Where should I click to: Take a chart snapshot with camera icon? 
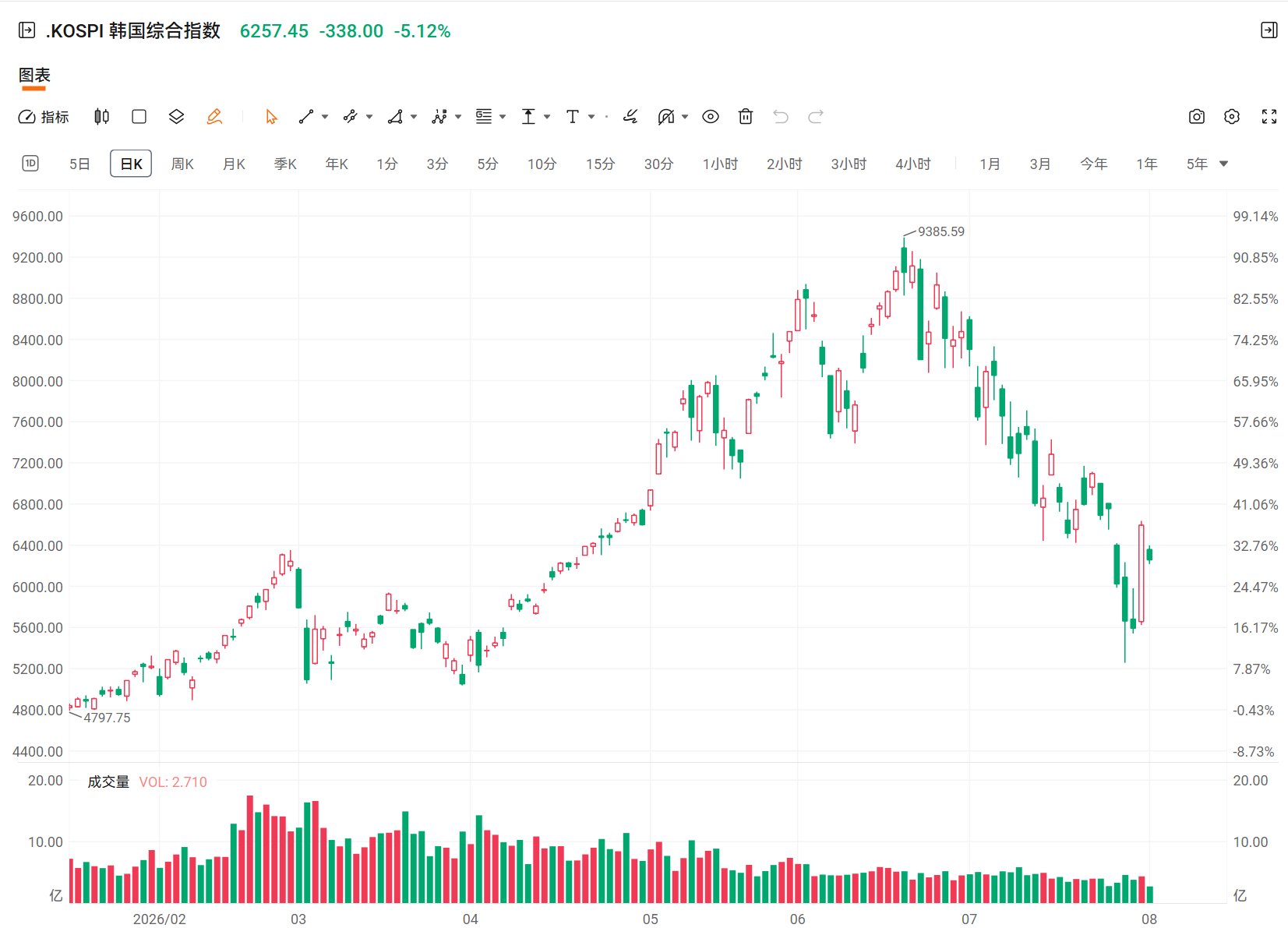tap(1197, 117)
